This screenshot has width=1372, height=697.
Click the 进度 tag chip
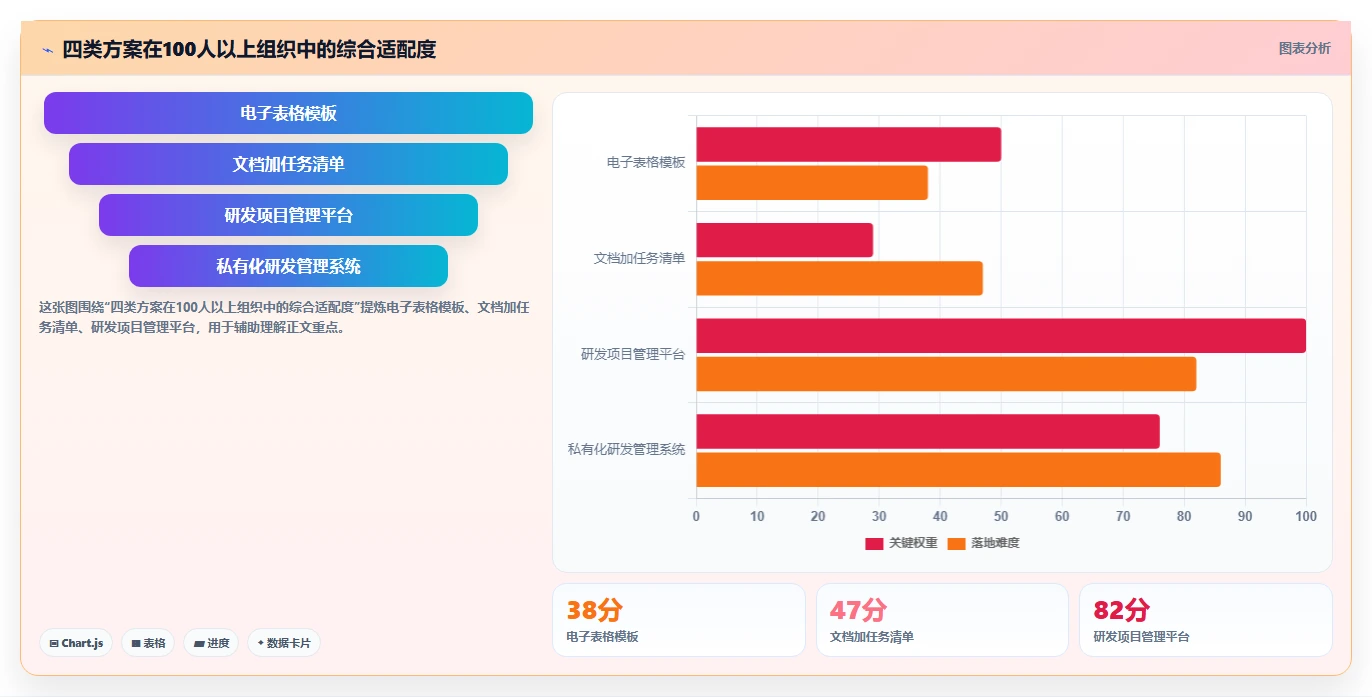pyautogui.click(x=211, y=643)
